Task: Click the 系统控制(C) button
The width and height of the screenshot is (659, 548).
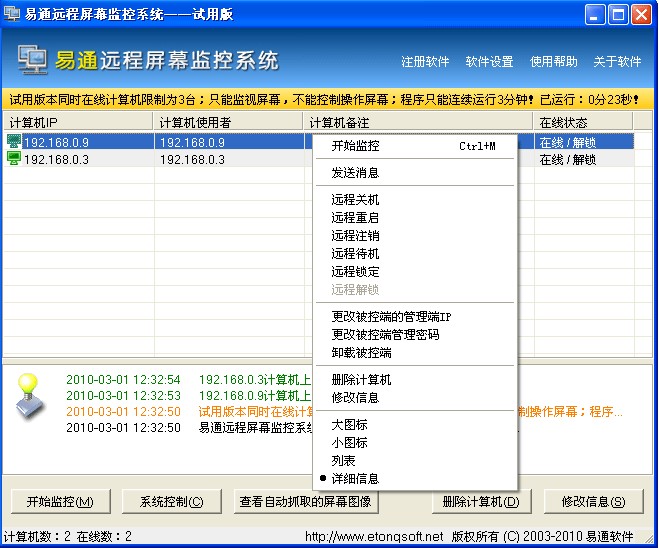Action: (x=171, y=501)
